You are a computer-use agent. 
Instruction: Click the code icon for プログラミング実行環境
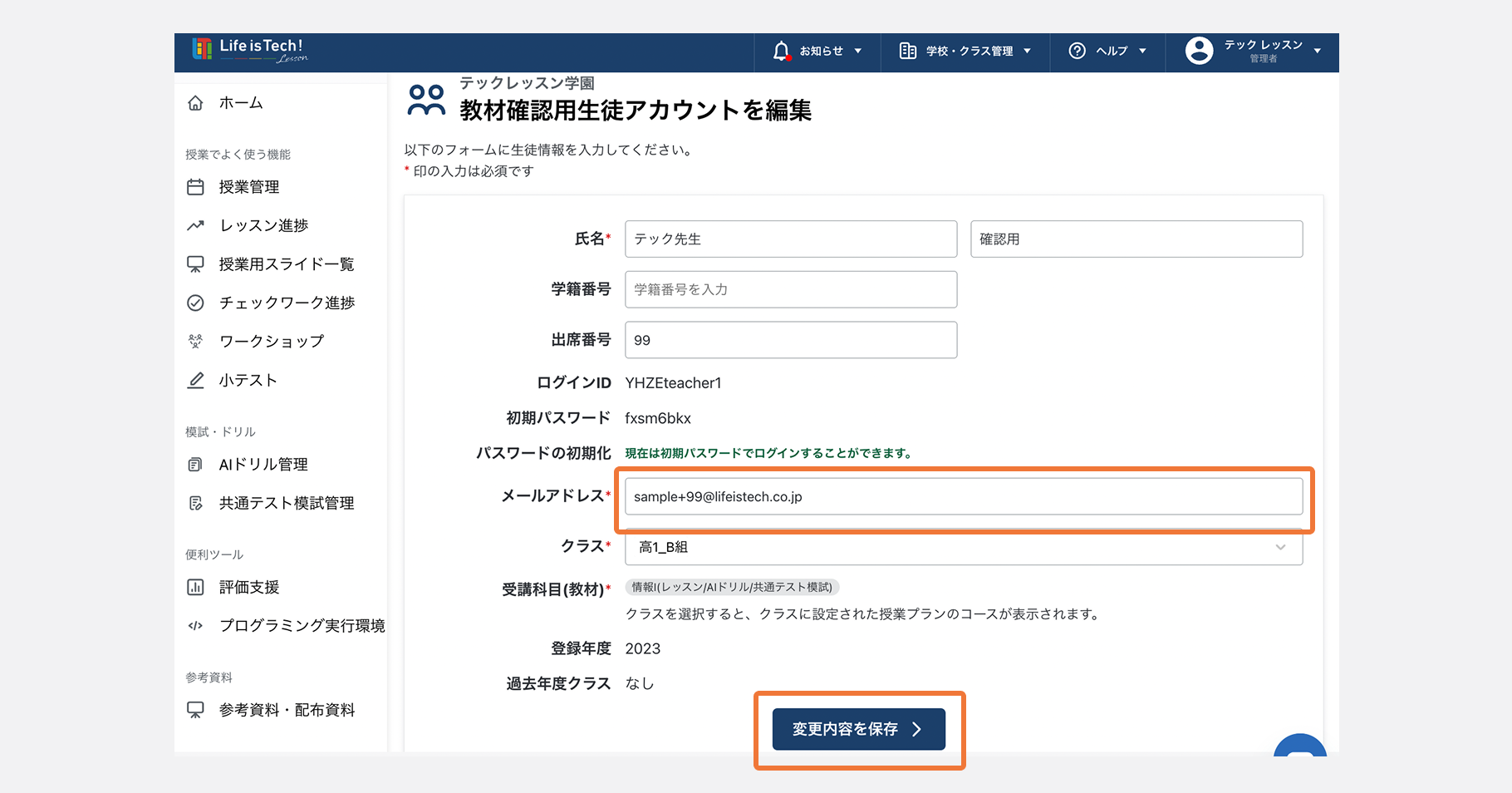(195, 626)
